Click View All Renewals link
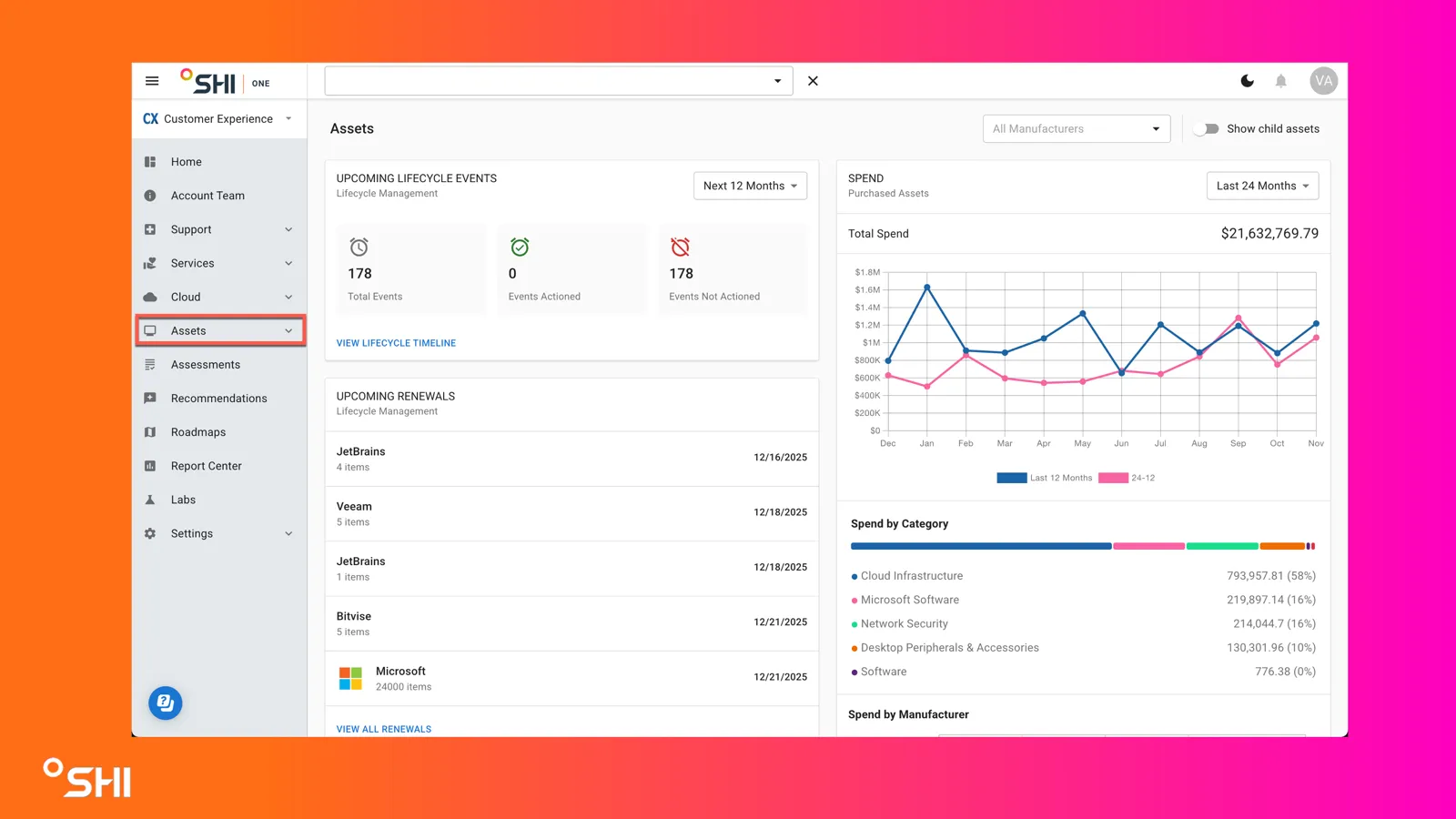Screen dimensions: 1456x819 point(384,729)
